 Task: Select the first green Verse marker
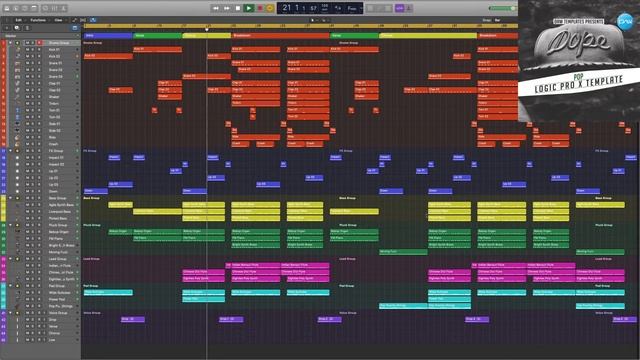click(x=158, y=36)
